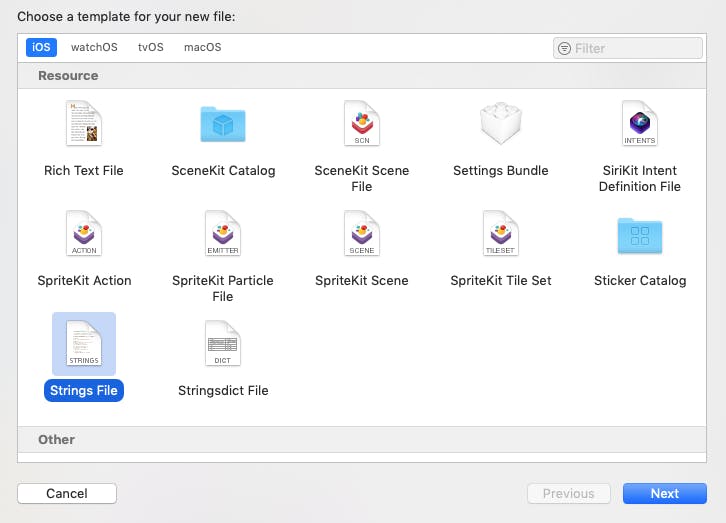Pick the Sticker Catalog folder icon
This screenshot has width=726, height=523.
pyautogui.click(x=639, y=236)
